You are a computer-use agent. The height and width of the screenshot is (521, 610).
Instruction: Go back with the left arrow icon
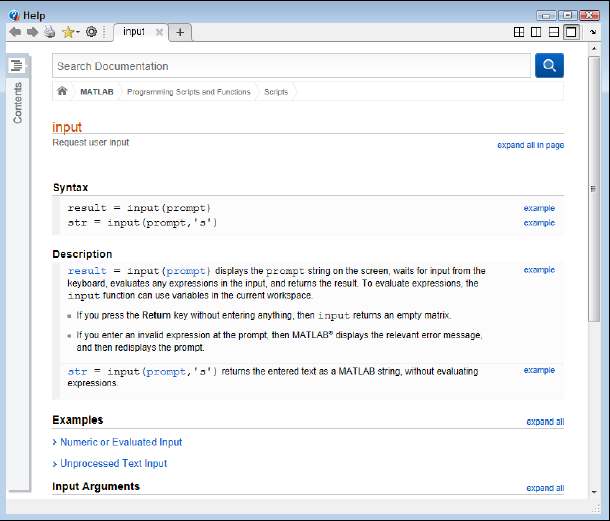tap(15, 32)
